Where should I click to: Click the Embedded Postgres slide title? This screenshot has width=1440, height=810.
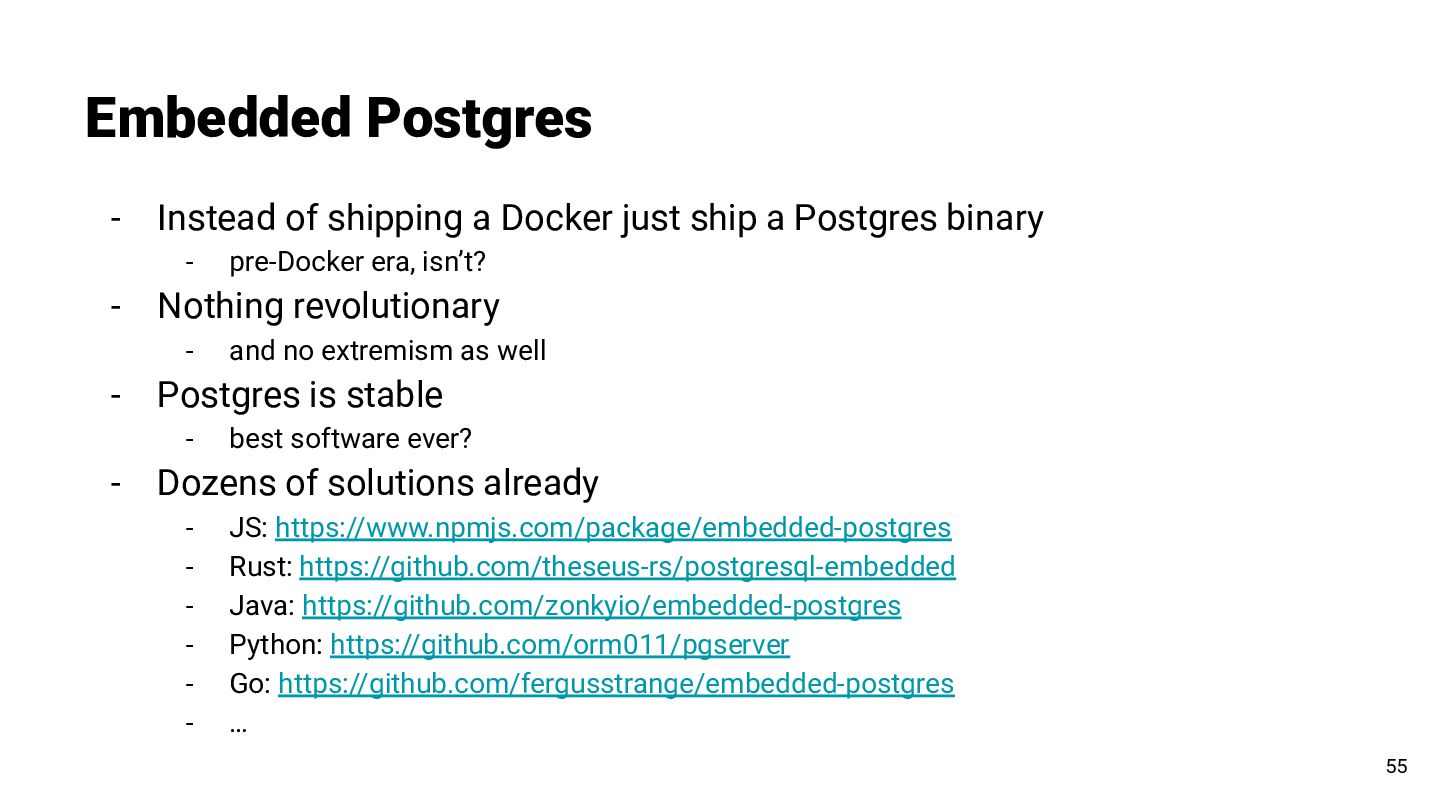pos(339,119)
